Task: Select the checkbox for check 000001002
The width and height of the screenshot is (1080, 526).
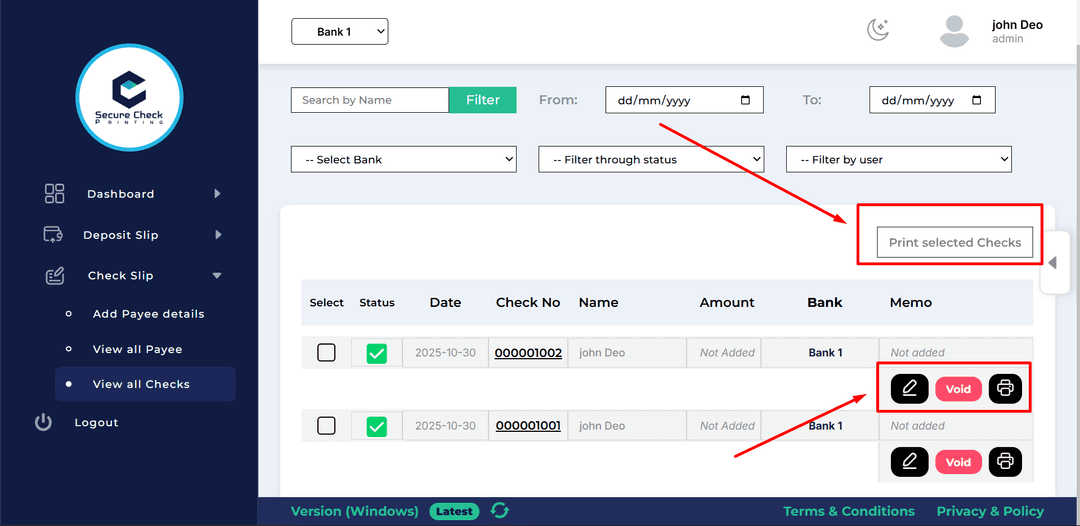Action: 326,352
